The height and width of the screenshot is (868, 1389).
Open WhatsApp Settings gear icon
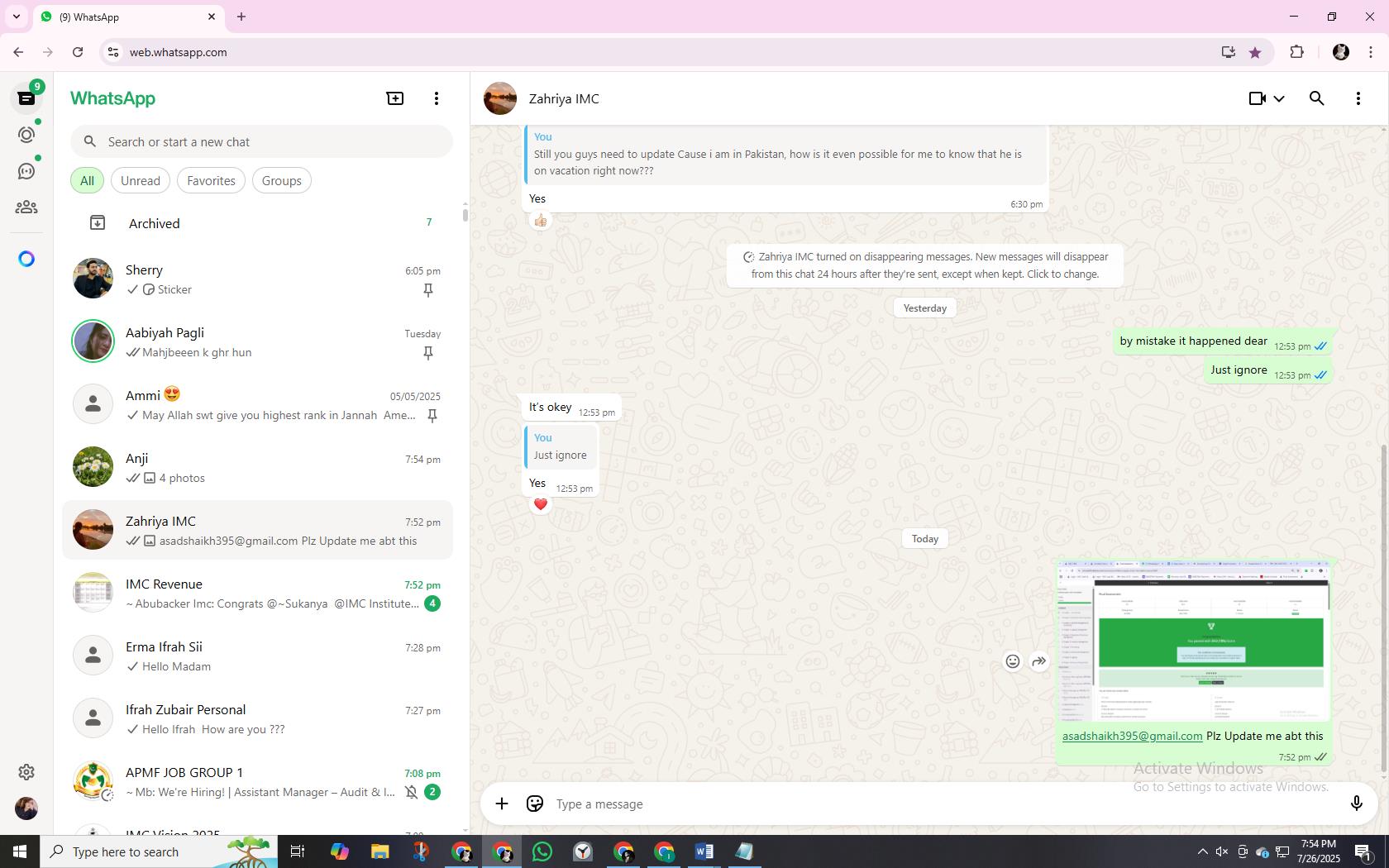click(x=26, y=772)
